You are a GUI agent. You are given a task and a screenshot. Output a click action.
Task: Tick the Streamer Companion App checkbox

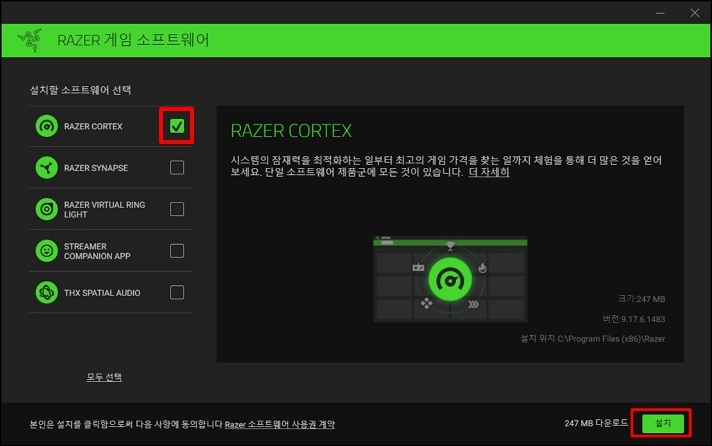[177, 251]
